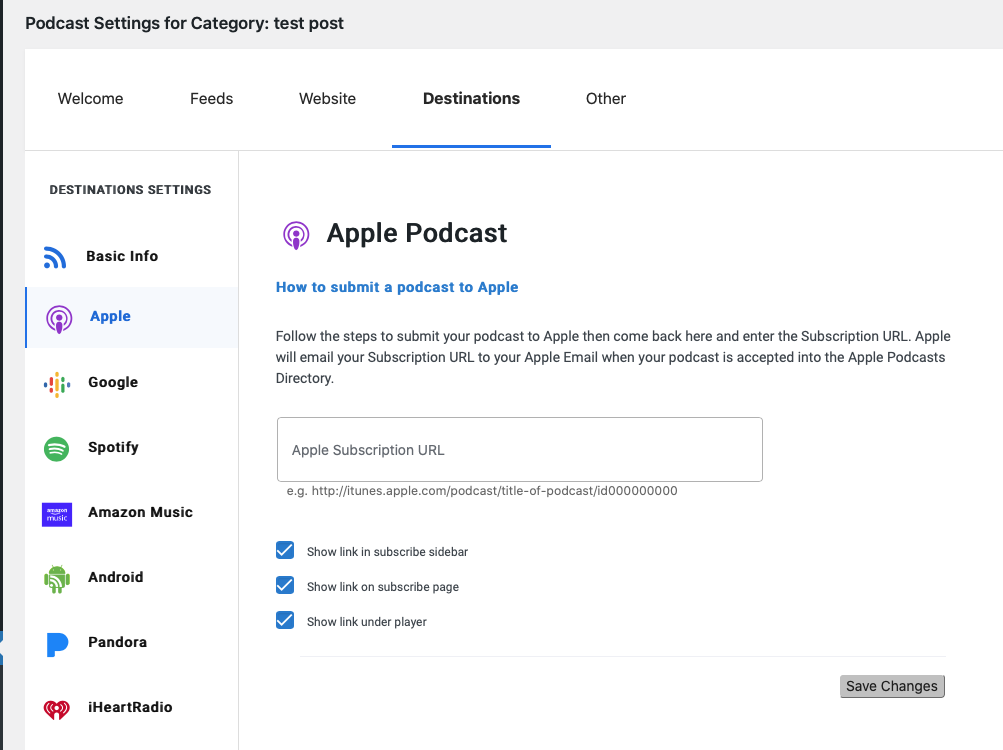Open iHeartRadio destination label
The image size is (1003, 750).
[x=130, y=707]
